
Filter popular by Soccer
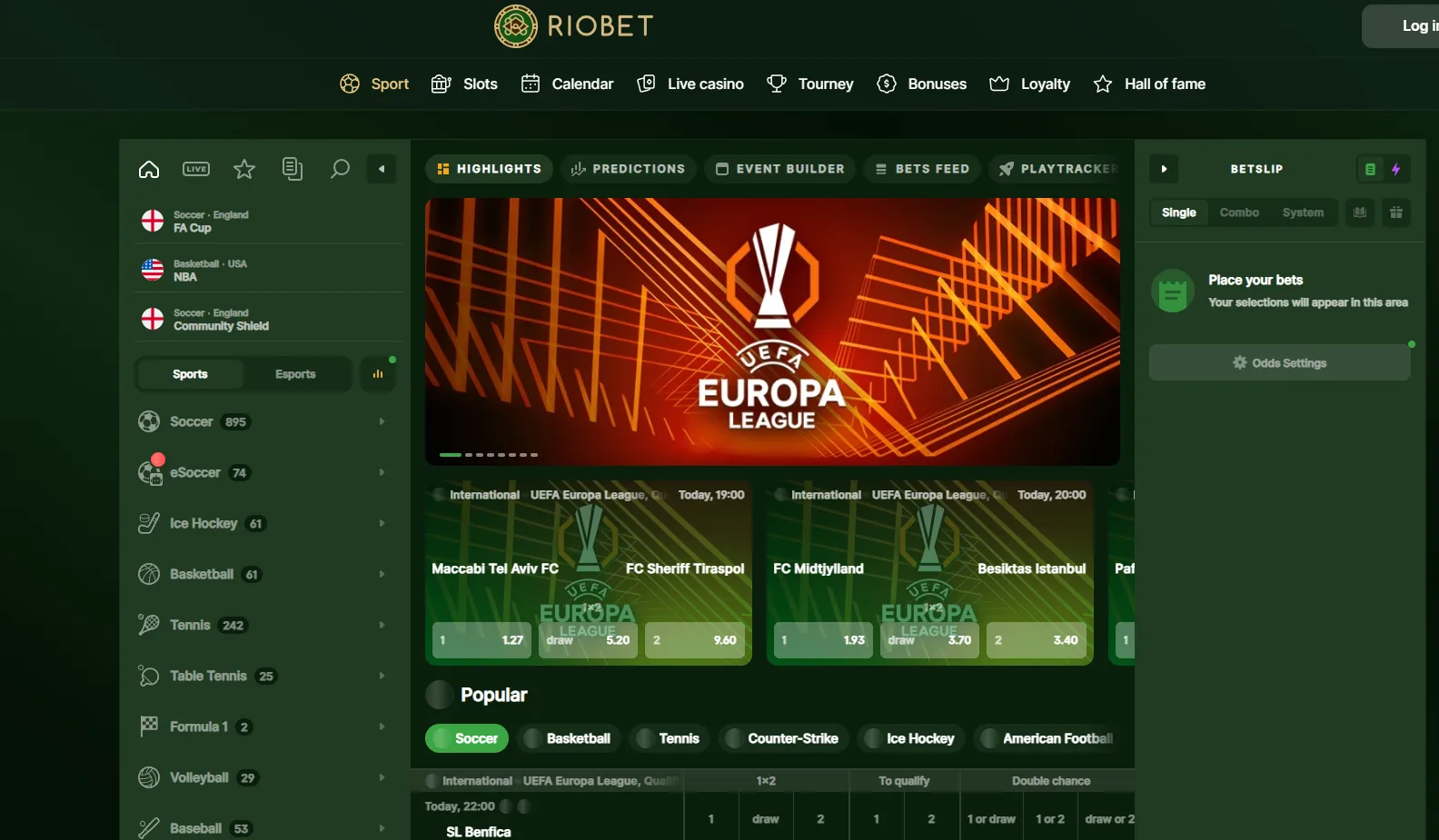click(x=467, y=738)
